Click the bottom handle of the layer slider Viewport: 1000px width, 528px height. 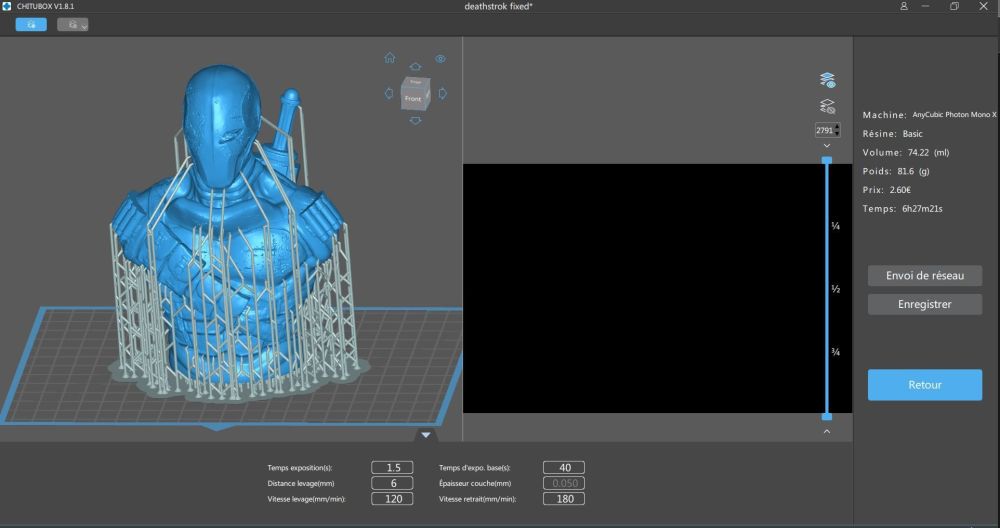[x=827, y=416]
